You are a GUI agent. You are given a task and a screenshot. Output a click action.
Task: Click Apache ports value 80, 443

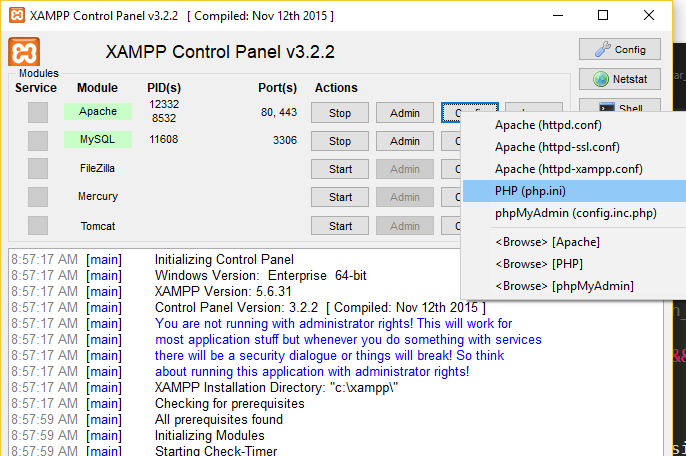[279, 112]
